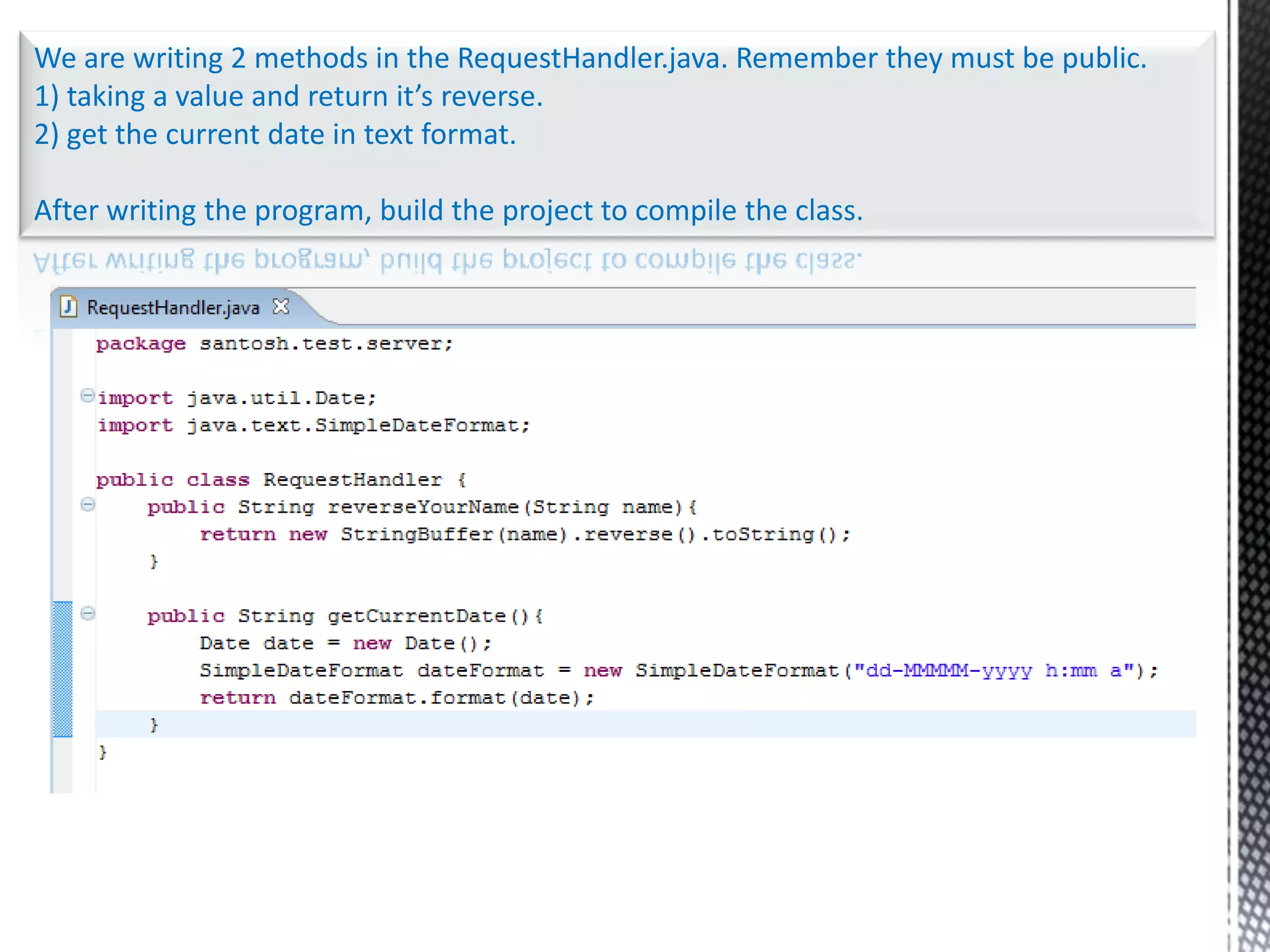Collapse the import statements fold marker
Viewport: 1270px width, 952px height.
click(x=87, y=395)
